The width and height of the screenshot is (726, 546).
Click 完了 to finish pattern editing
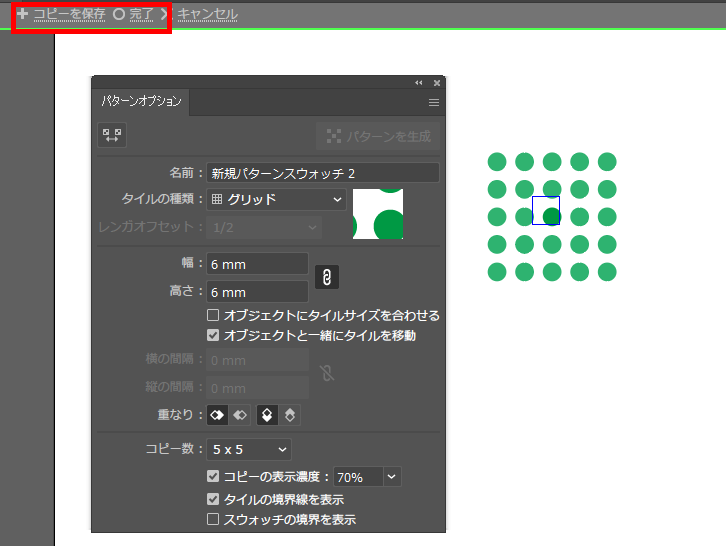pyautogui.click(x=141, y=14)
